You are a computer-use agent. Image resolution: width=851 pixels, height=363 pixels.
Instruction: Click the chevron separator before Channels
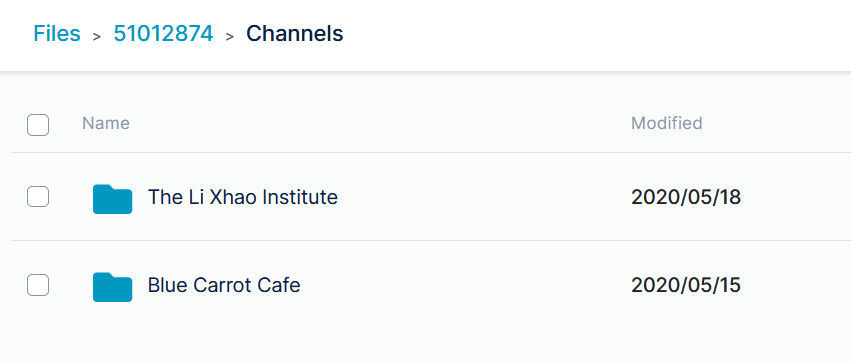pos(230,36)
